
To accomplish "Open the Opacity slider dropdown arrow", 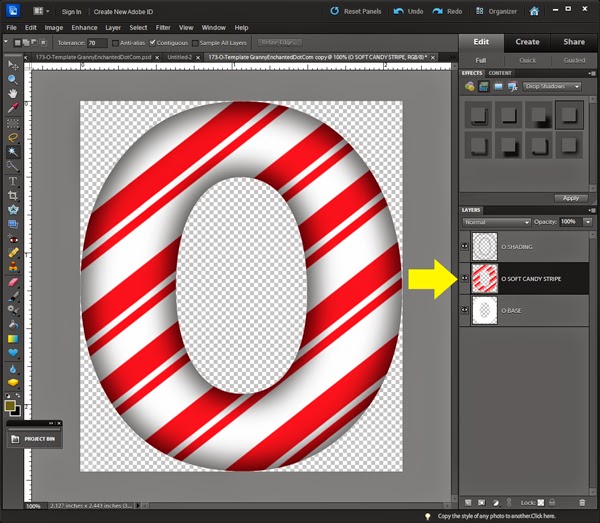I will click(x=588, y=222).
